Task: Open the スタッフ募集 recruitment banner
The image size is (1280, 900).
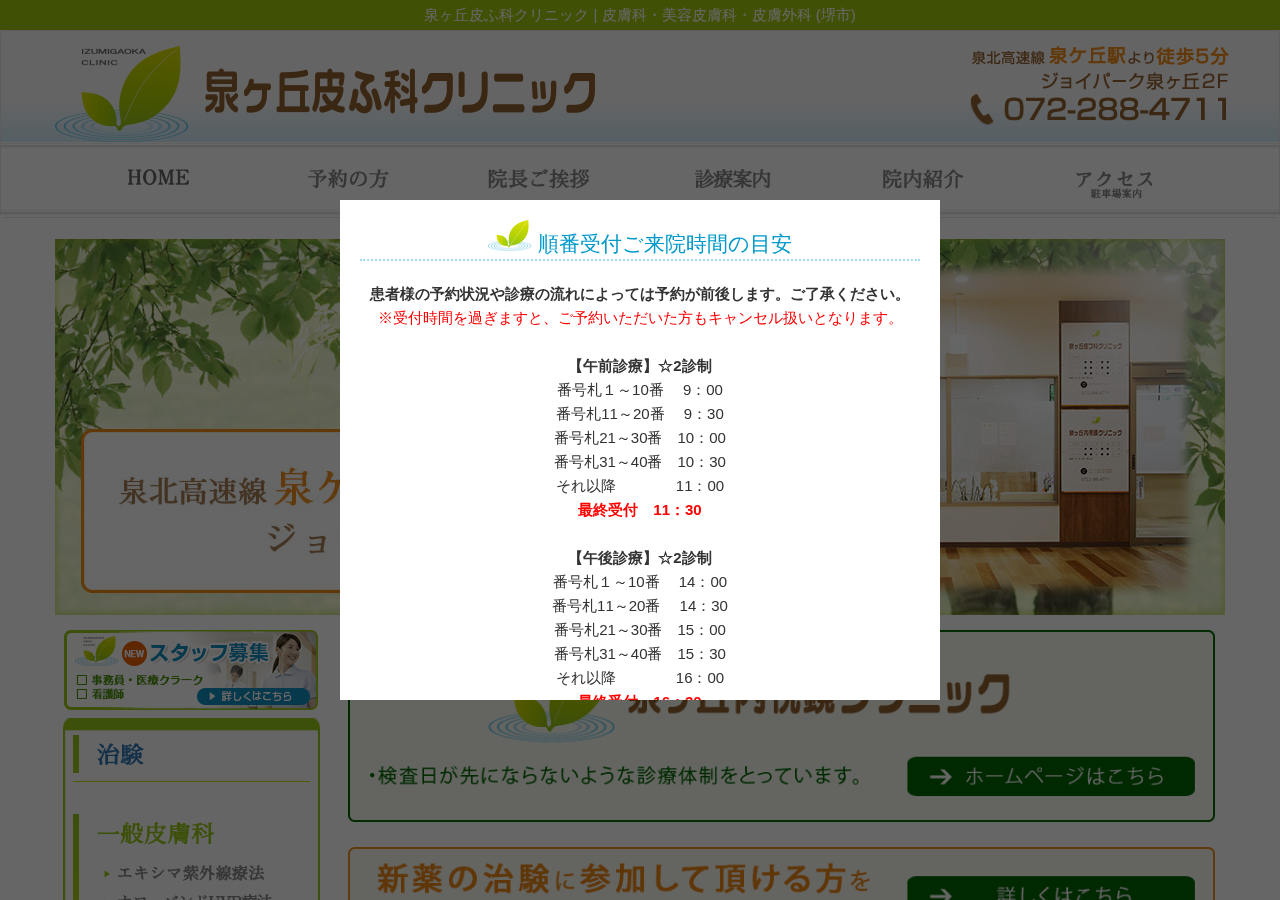Action: coord(191,670)
